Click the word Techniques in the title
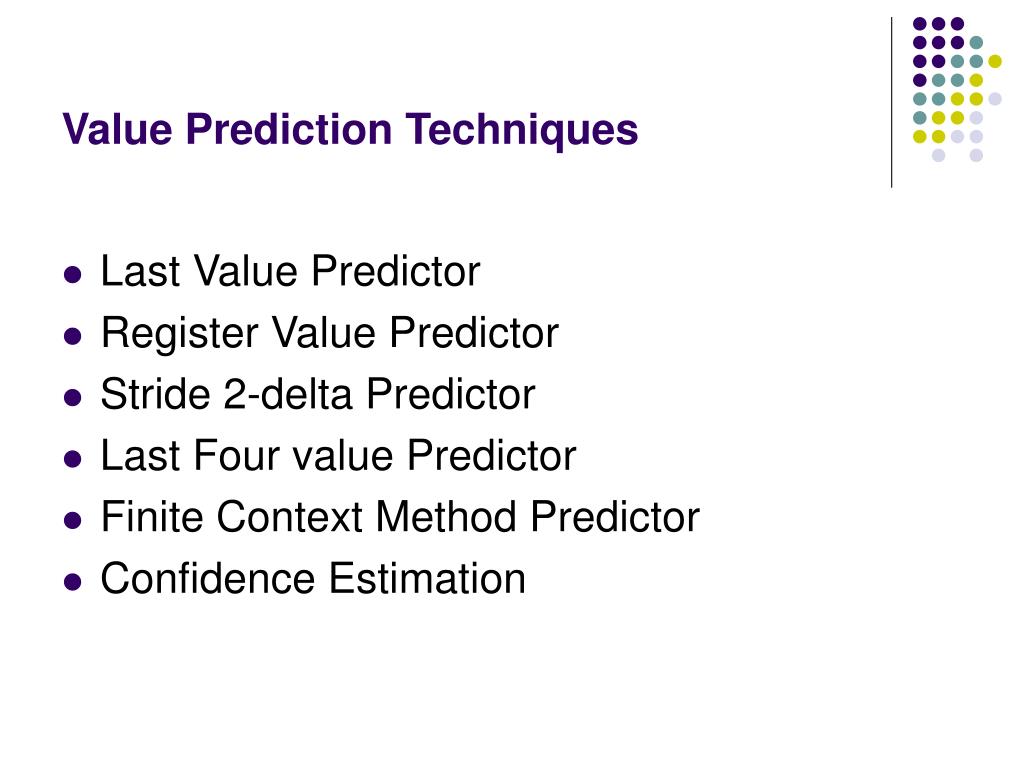The width and height of the screenshot is (1024, 768). (x=522, y=129)
